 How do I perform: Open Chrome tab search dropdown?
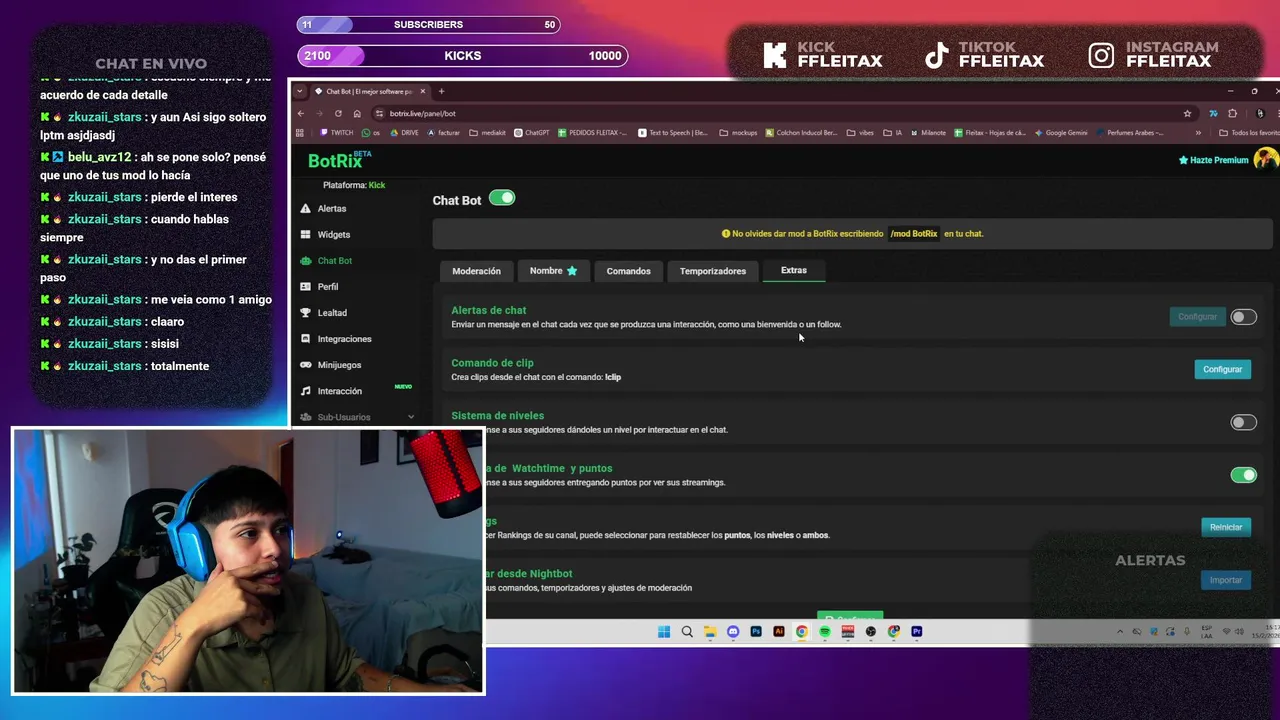(x=299, y=91)
